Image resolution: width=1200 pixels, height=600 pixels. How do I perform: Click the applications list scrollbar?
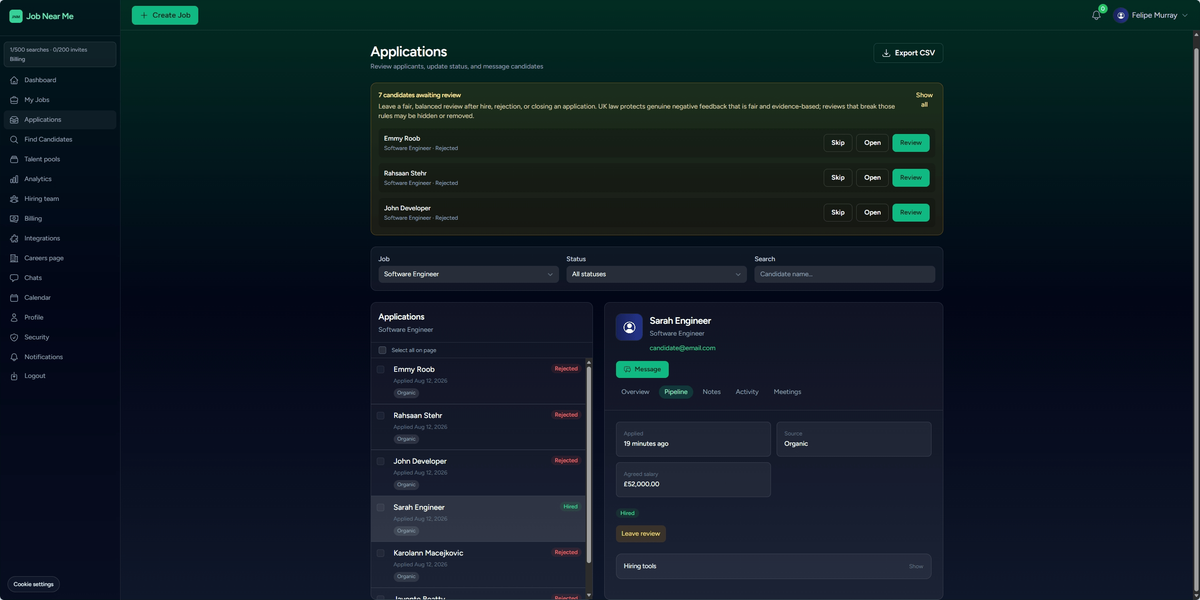click(x=588, y=465)
